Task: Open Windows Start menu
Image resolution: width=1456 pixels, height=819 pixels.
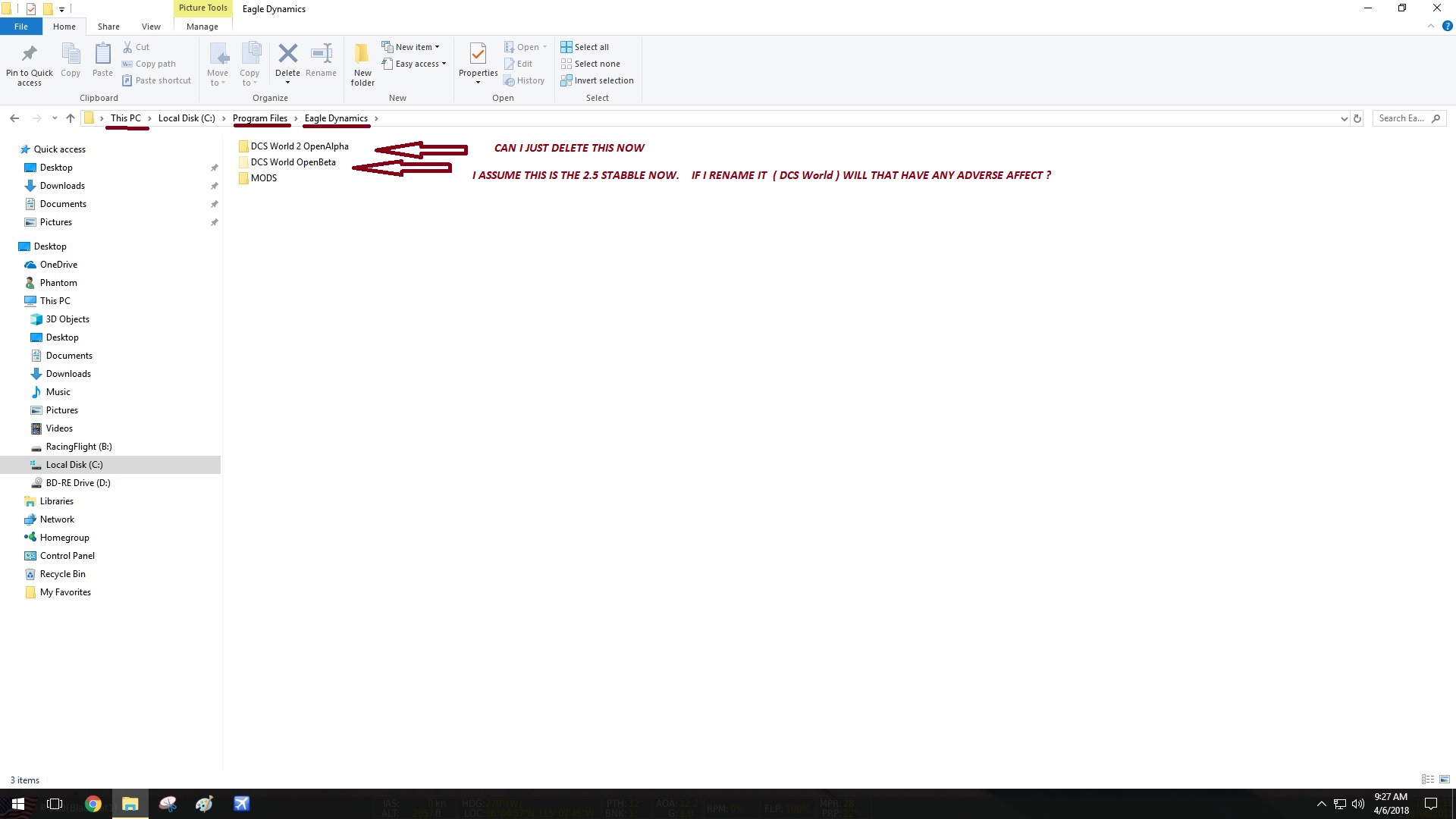Action: coord(18,804)
